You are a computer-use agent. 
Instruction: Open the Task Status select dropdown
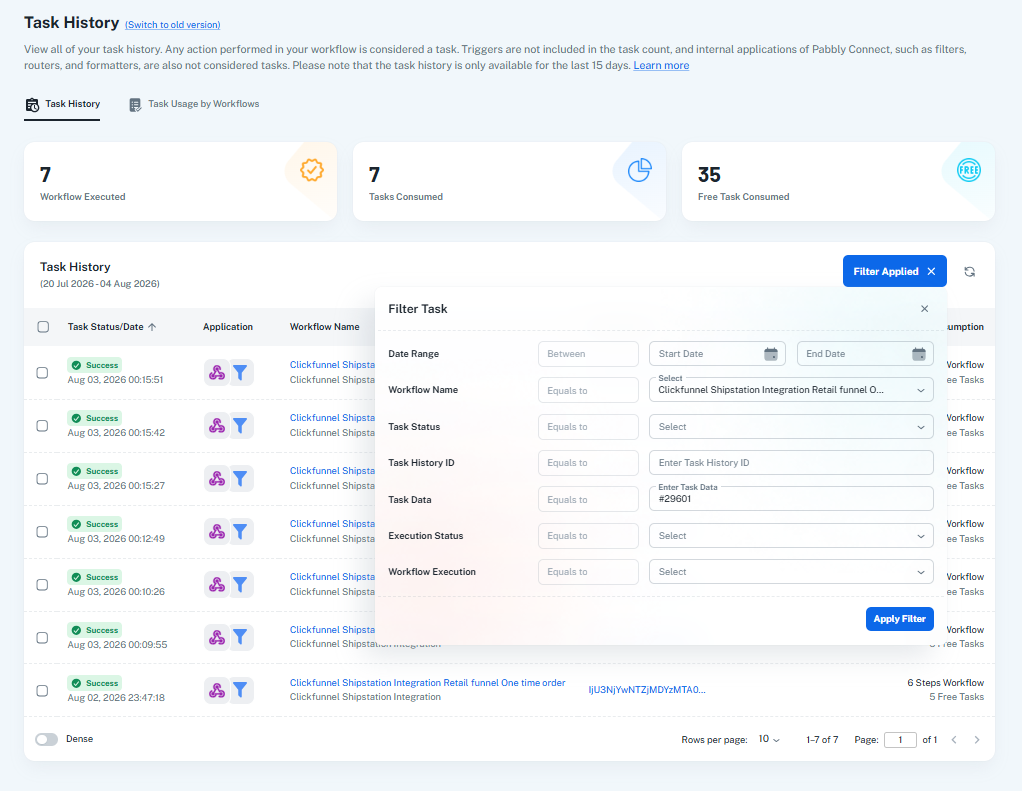point(791,427)
